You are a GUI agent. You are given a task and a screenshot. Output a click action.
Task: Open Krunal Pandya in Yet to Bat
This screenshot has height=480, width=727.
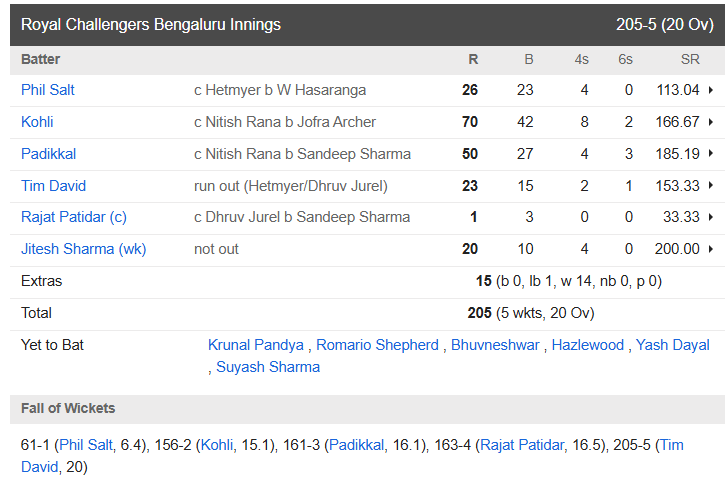256,345
